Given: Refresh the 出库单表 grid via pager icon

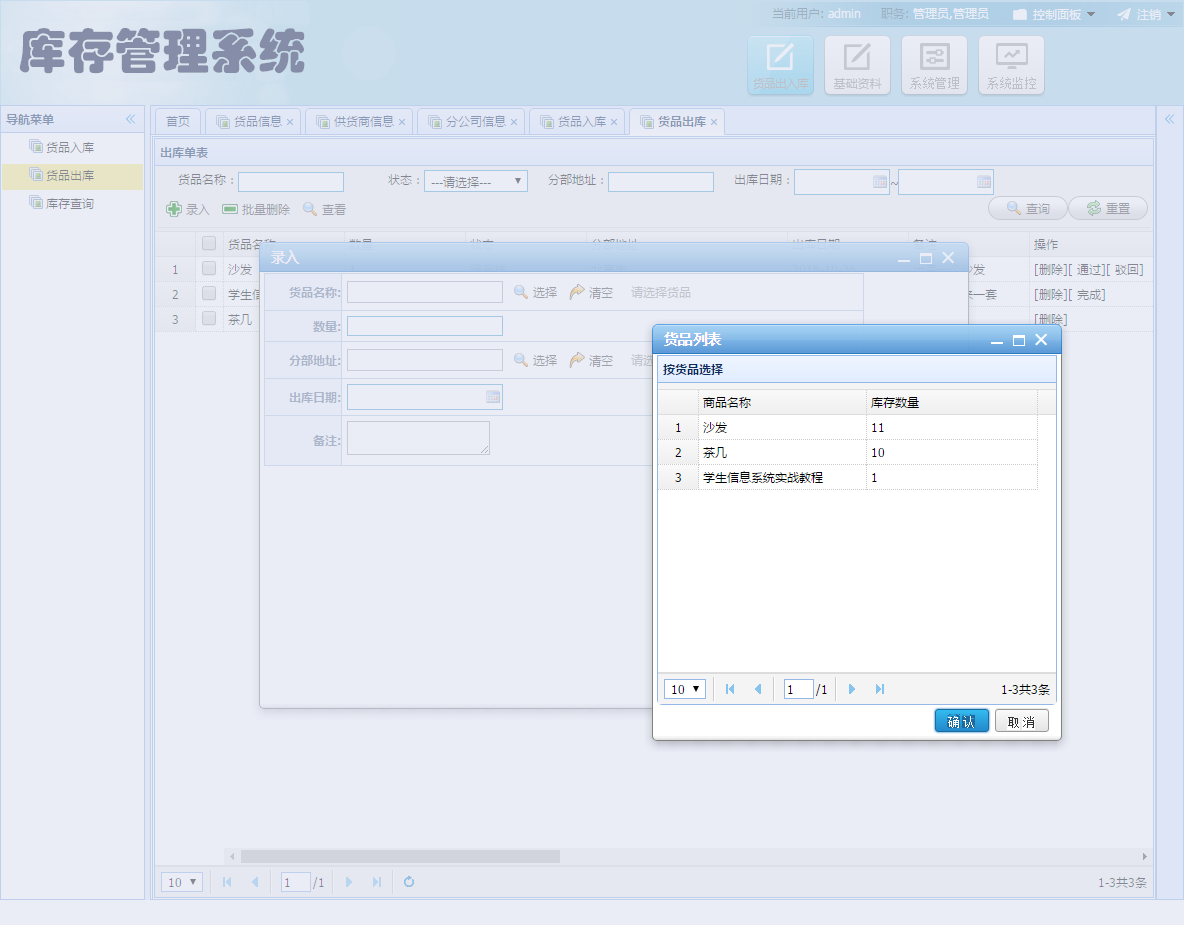Looking at the screenshot, I should (x=409, y=881).
